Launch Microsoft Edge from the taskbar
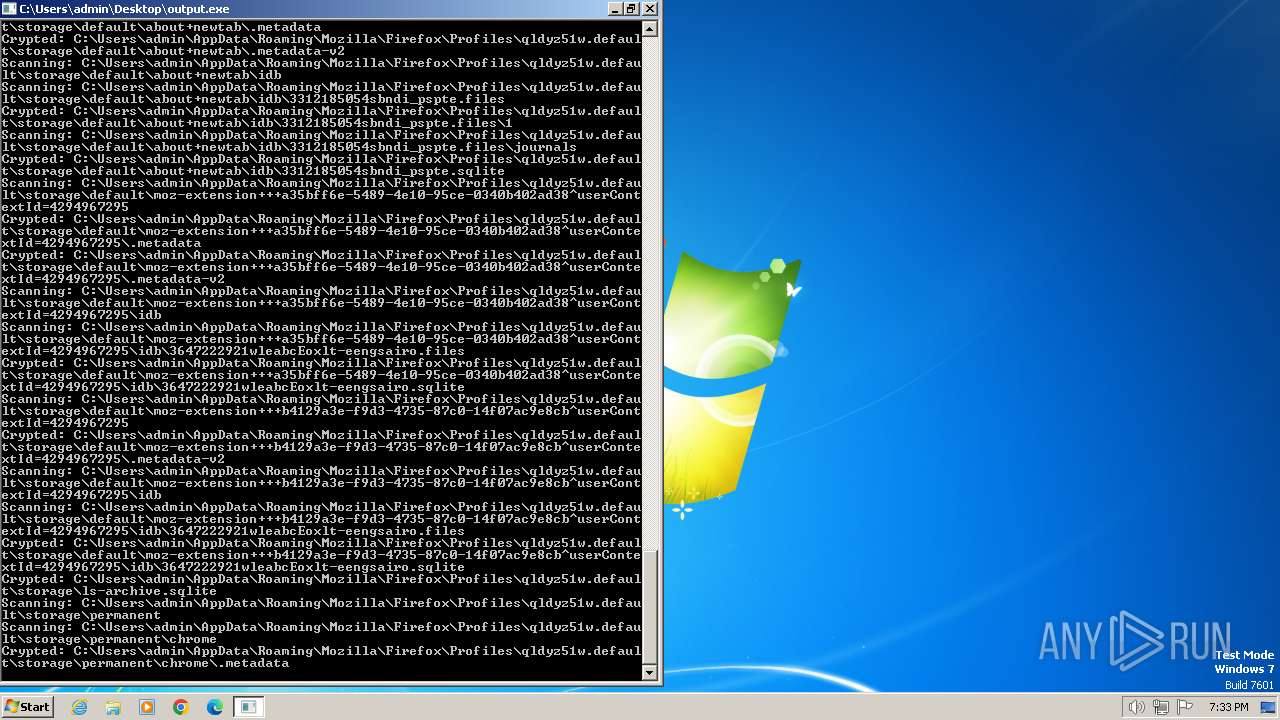 tap(214, 707)
